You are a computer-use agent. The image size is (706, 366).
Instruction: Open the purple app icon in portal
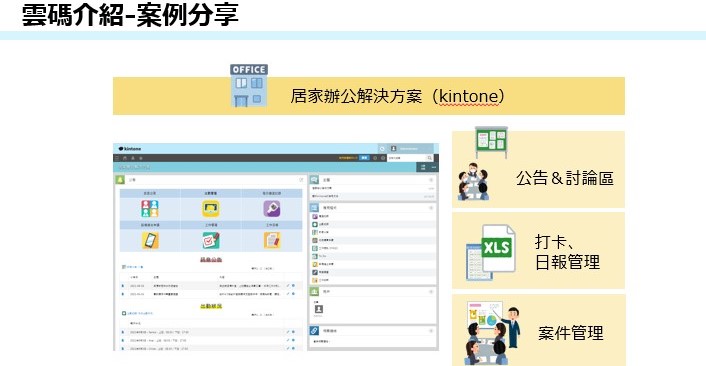point(272,208)
